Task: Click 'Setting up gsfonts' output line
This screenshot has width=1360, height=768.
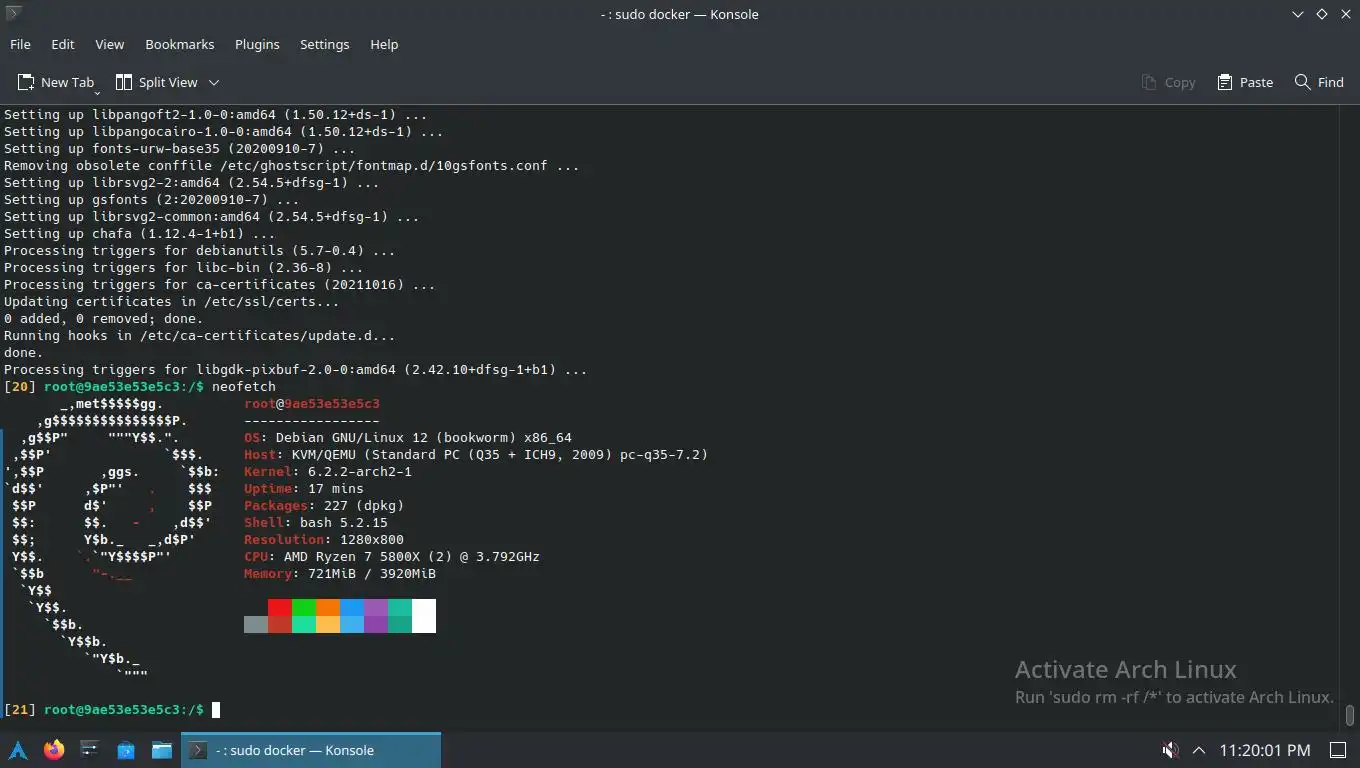Action: 151,200
